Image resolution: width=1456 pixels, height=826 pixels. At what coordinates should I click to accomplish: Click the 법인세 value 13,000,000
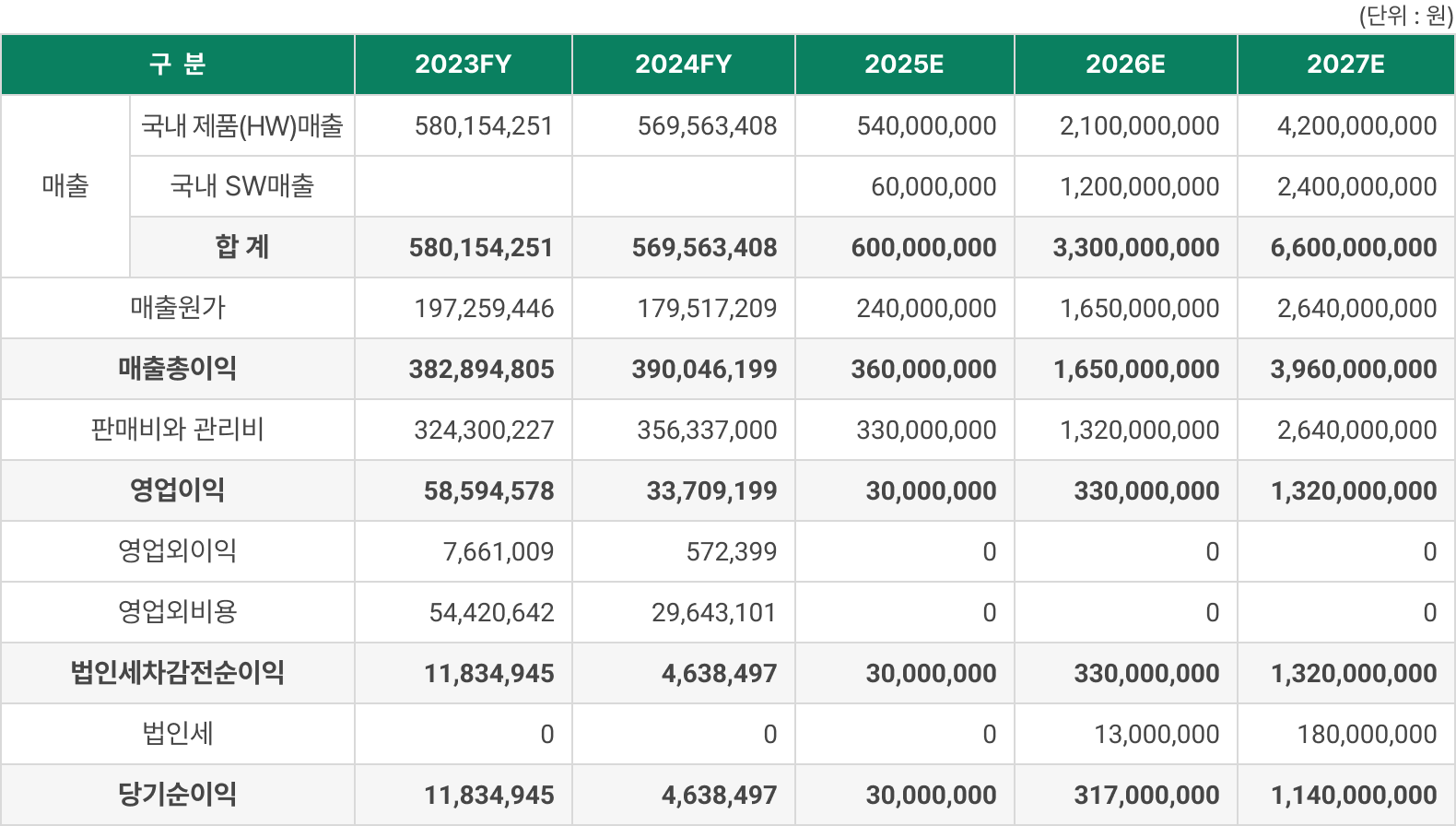pos(1156,734)
